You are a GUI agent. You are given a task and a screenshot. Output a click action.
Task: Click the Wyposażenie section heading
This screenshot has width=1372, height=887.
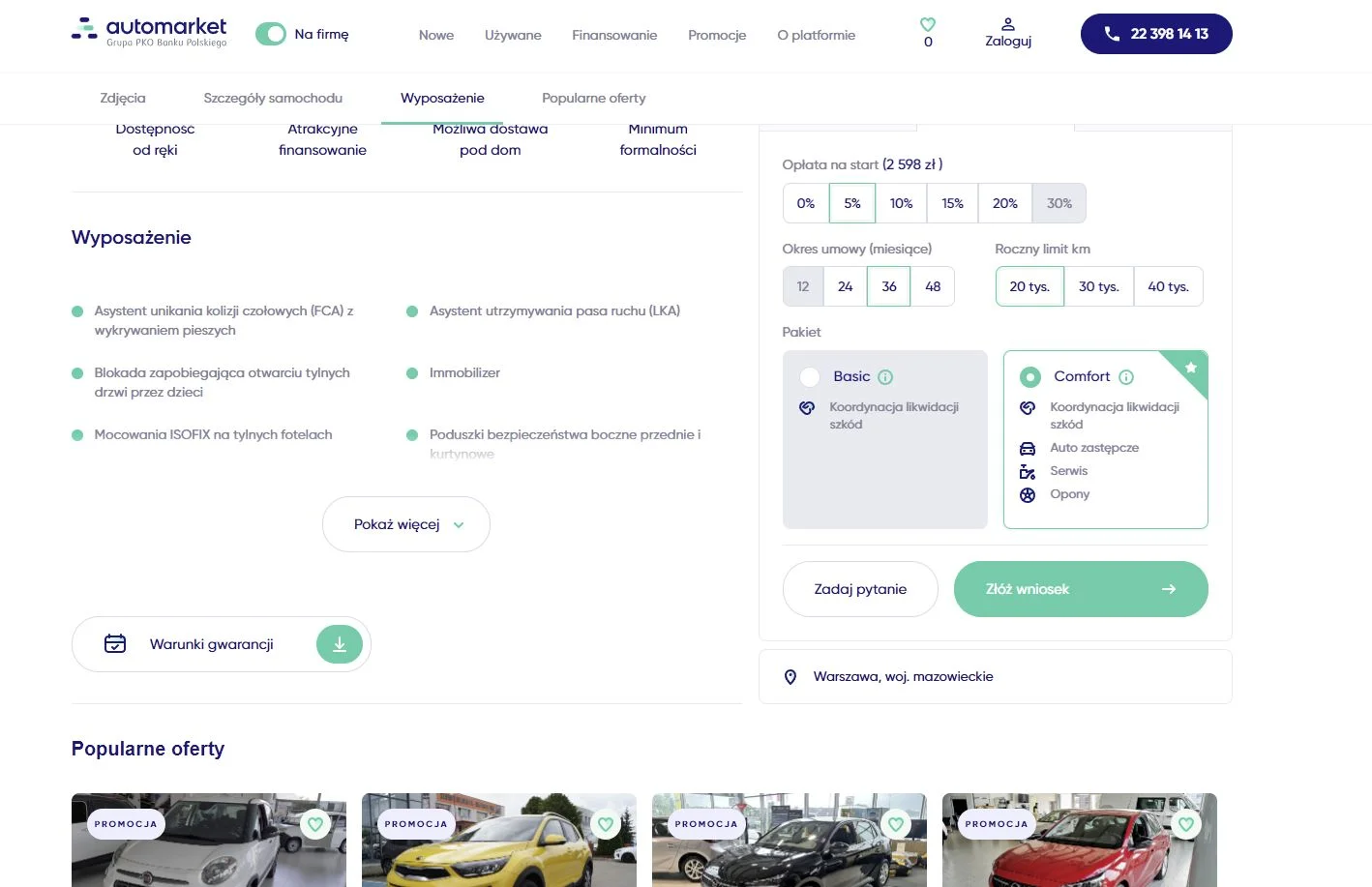click(132, 238)
